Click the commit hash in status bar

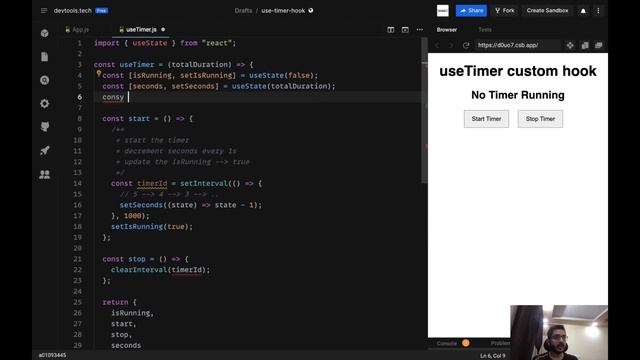click(x=52, y=356)
